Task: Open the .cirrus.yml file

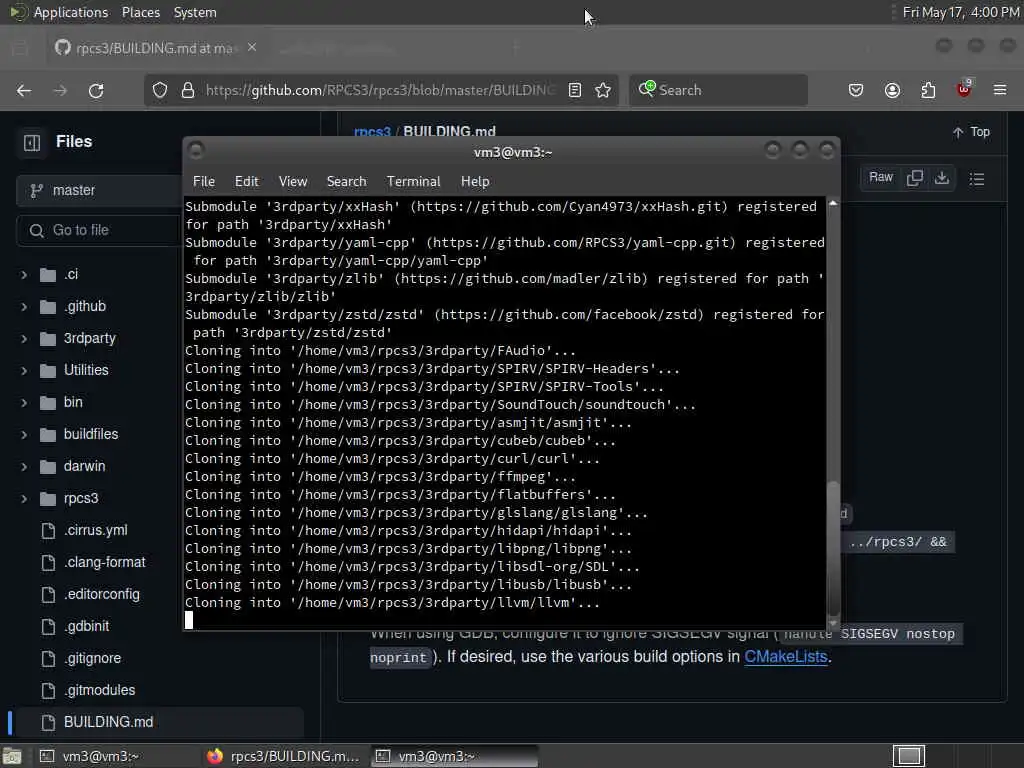Action: [x=95, y=530]
